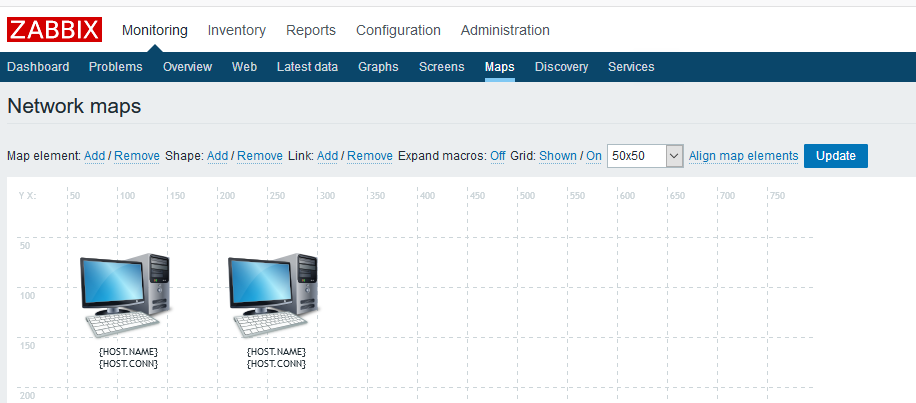This screenshot has height=403, width=916.
Task: Click second host's {HOST.CONN} label
Action: point(276,364)
